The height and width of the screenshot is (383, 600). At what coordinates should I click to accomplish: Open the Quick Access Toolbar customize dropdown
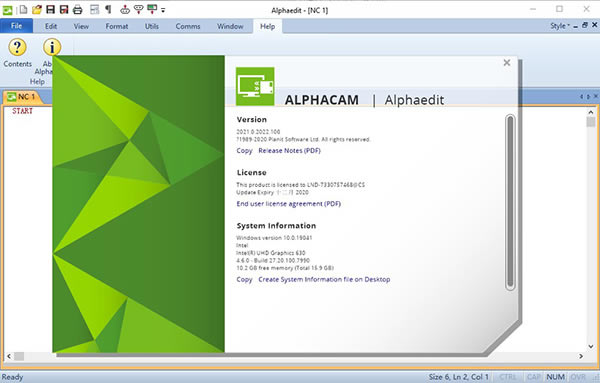(163, 10)
